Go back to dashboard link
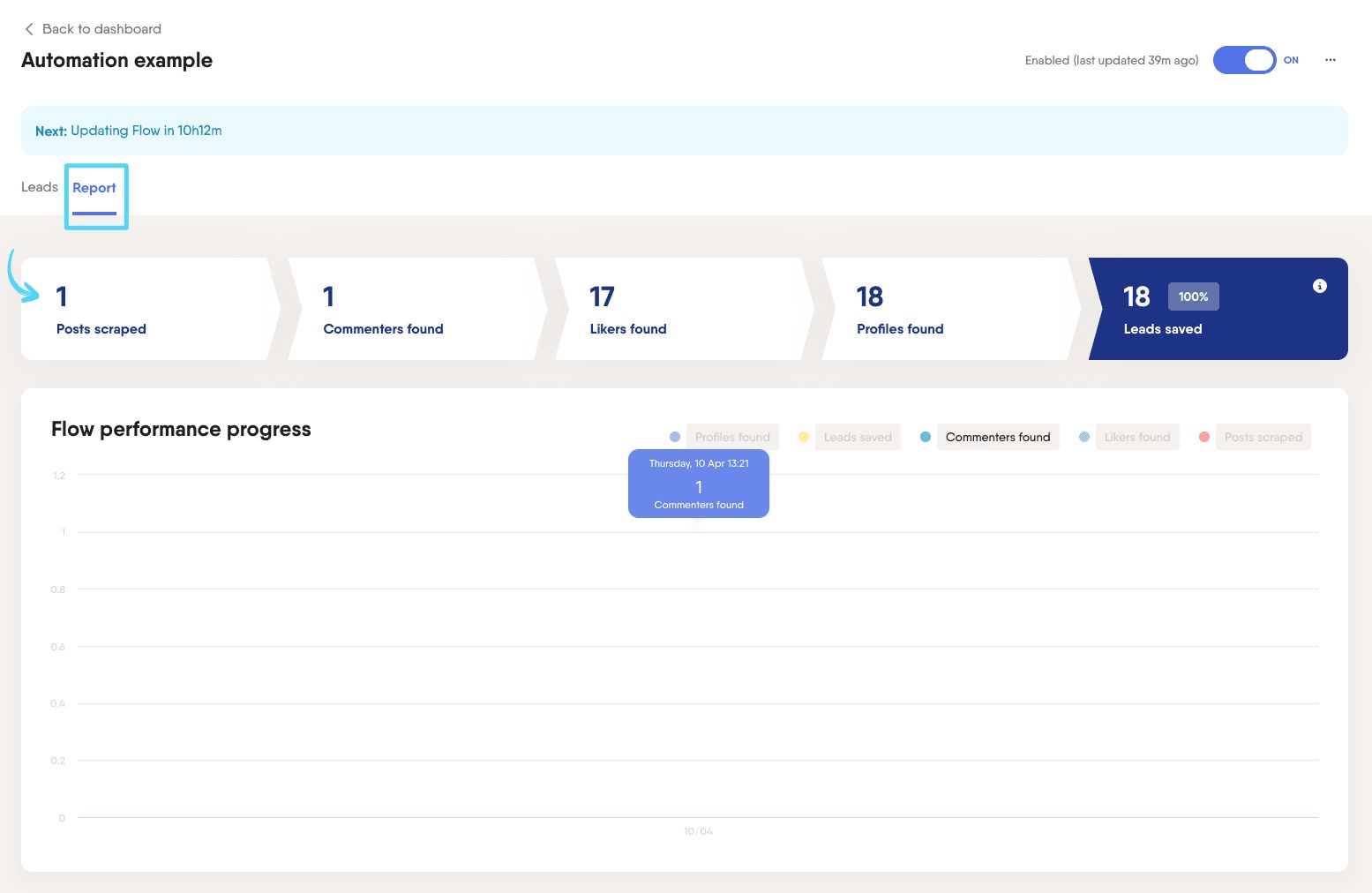Image resolution: width=1372 pixels, height=893 pixels. (x=101, y=29)
